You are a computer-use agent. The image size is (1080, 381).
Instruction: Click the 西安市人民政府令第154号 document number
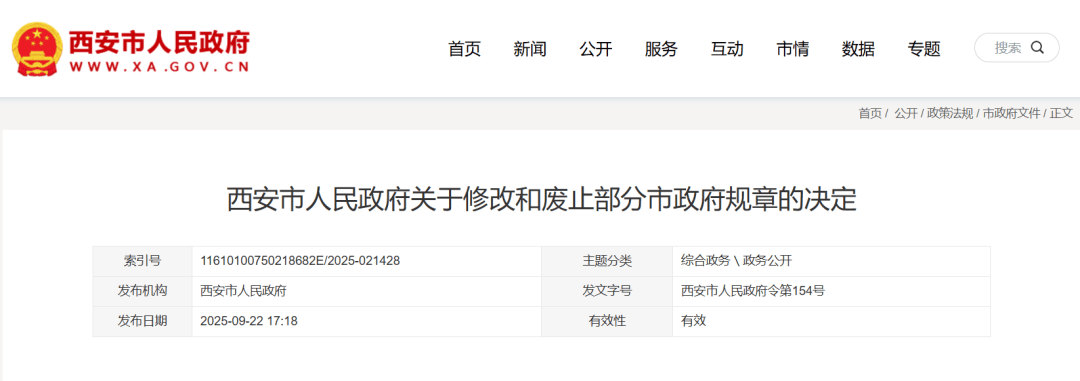click(753, 291)
